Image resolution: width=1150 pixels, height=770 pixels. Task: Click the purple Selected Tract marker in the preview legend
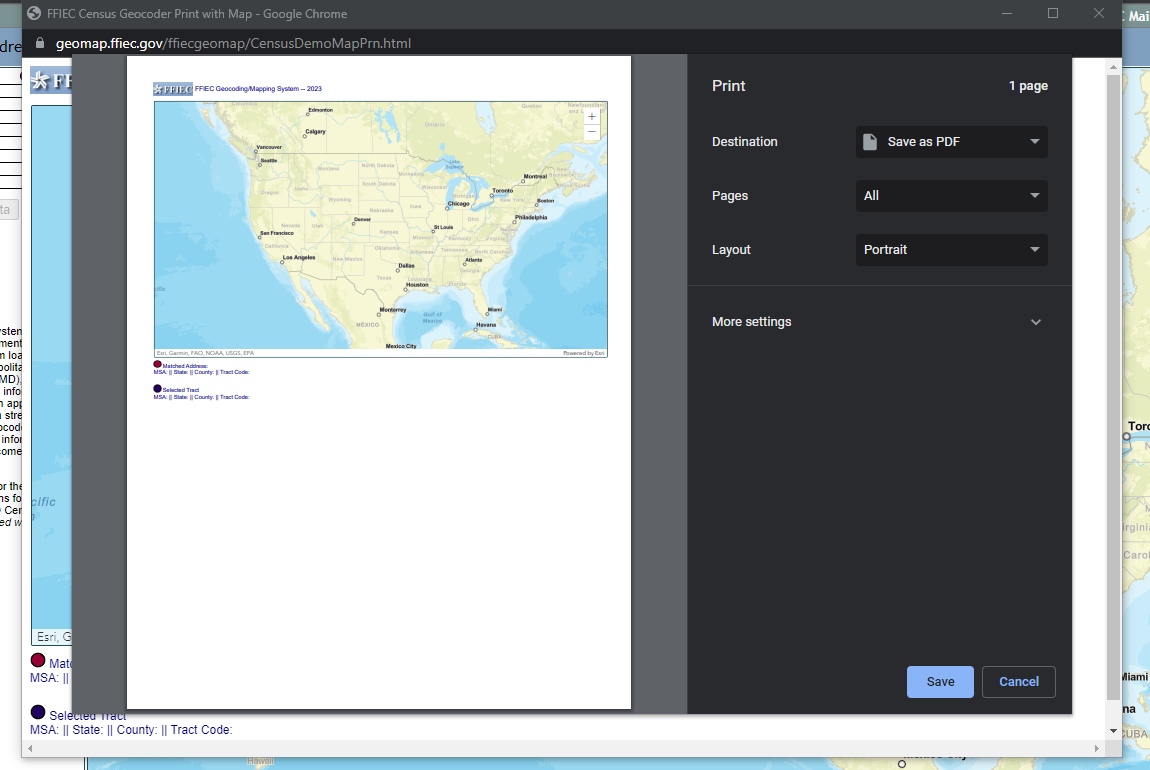pos(155,389)
